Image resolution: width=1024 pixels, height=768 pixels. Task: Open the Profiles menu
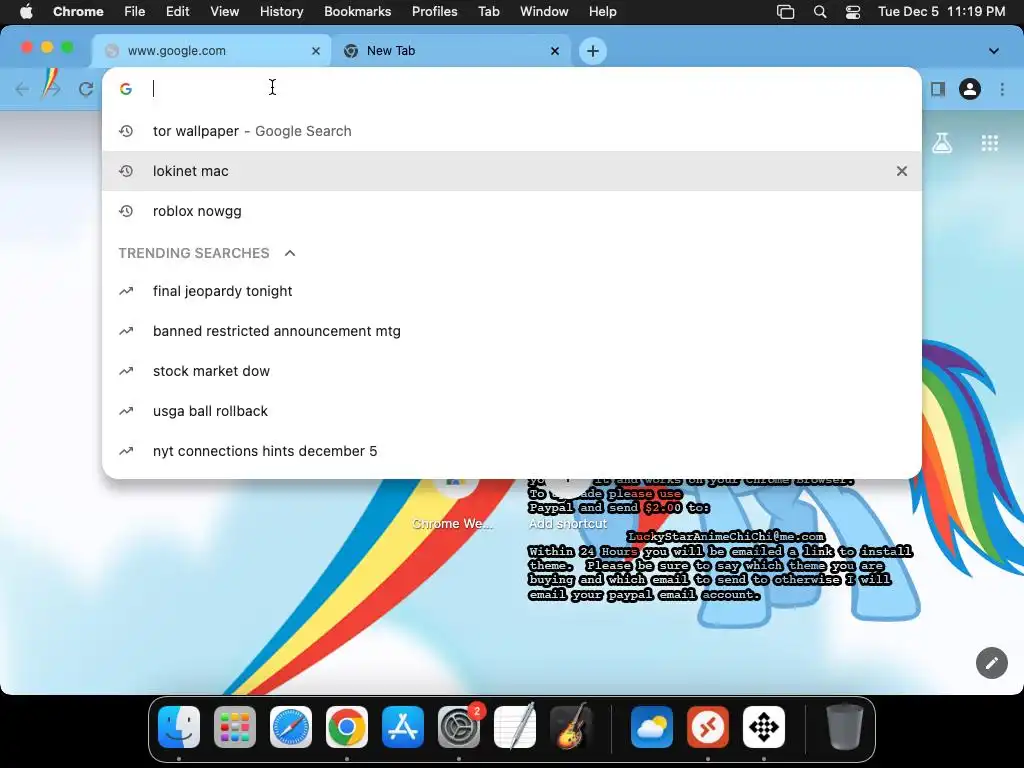pos(434,12)
